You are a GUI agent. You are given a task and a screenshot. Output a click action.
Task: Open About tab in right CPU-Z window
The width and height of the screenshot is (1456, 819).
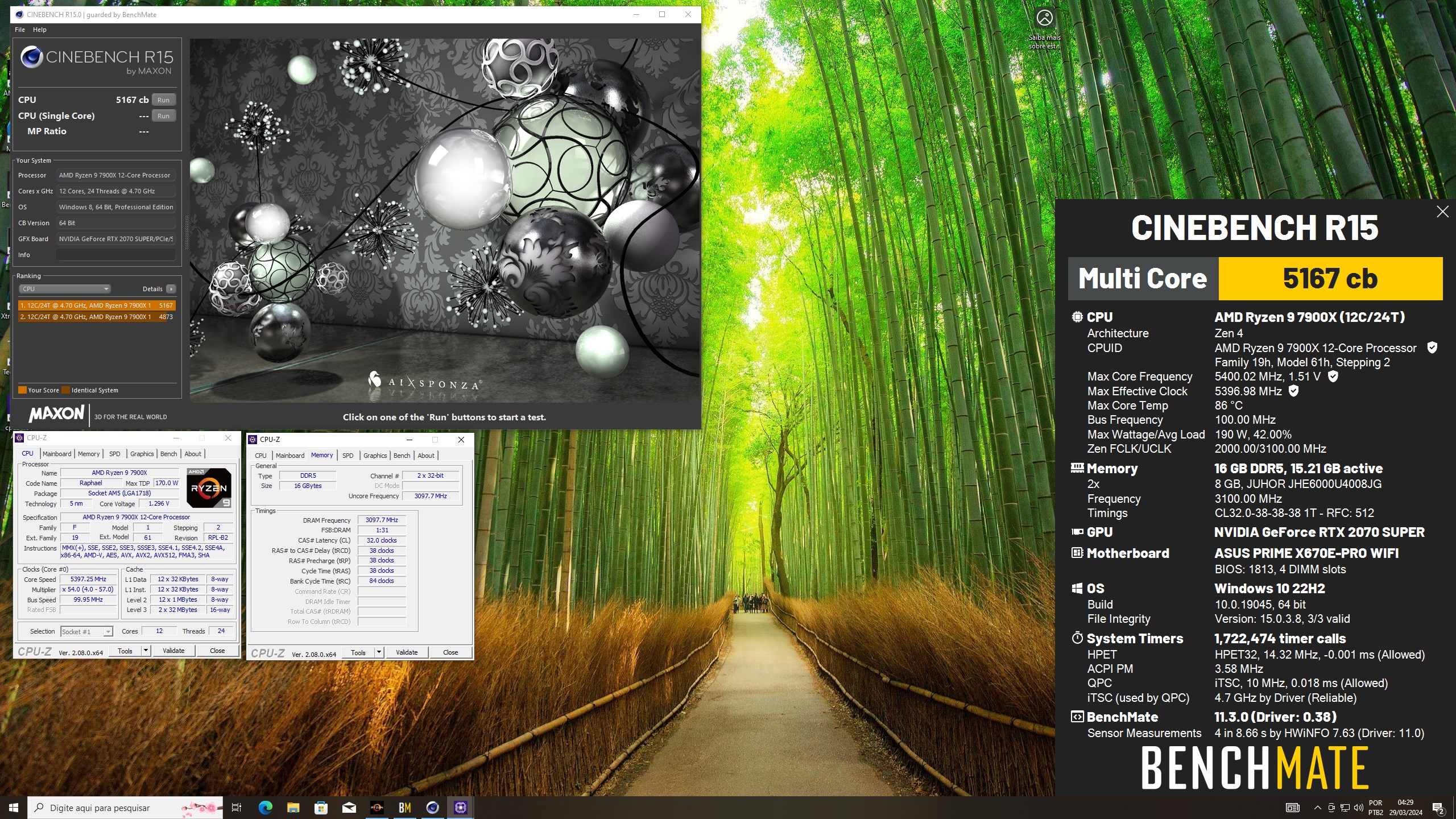pos(426,456)
